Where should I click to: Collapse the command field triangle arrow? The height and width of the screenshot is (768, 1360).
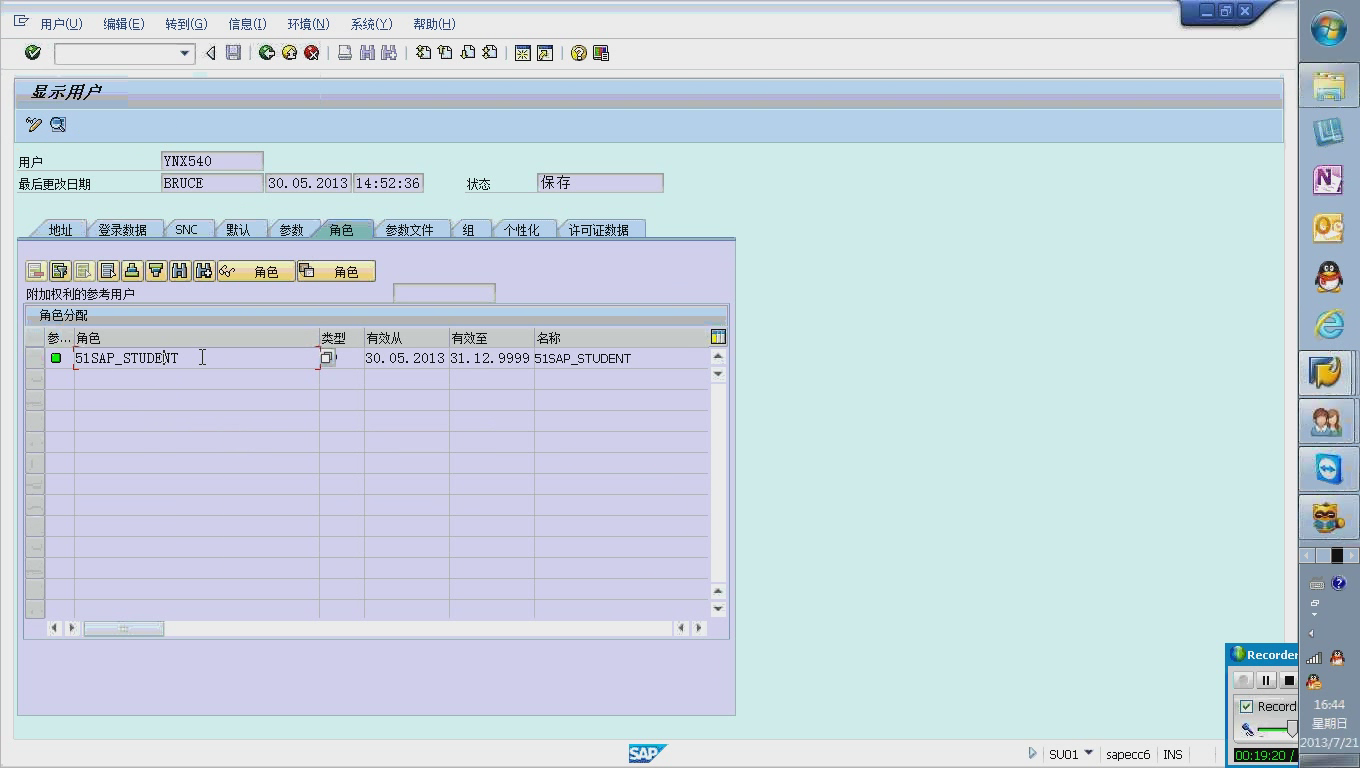pos(210,53)
